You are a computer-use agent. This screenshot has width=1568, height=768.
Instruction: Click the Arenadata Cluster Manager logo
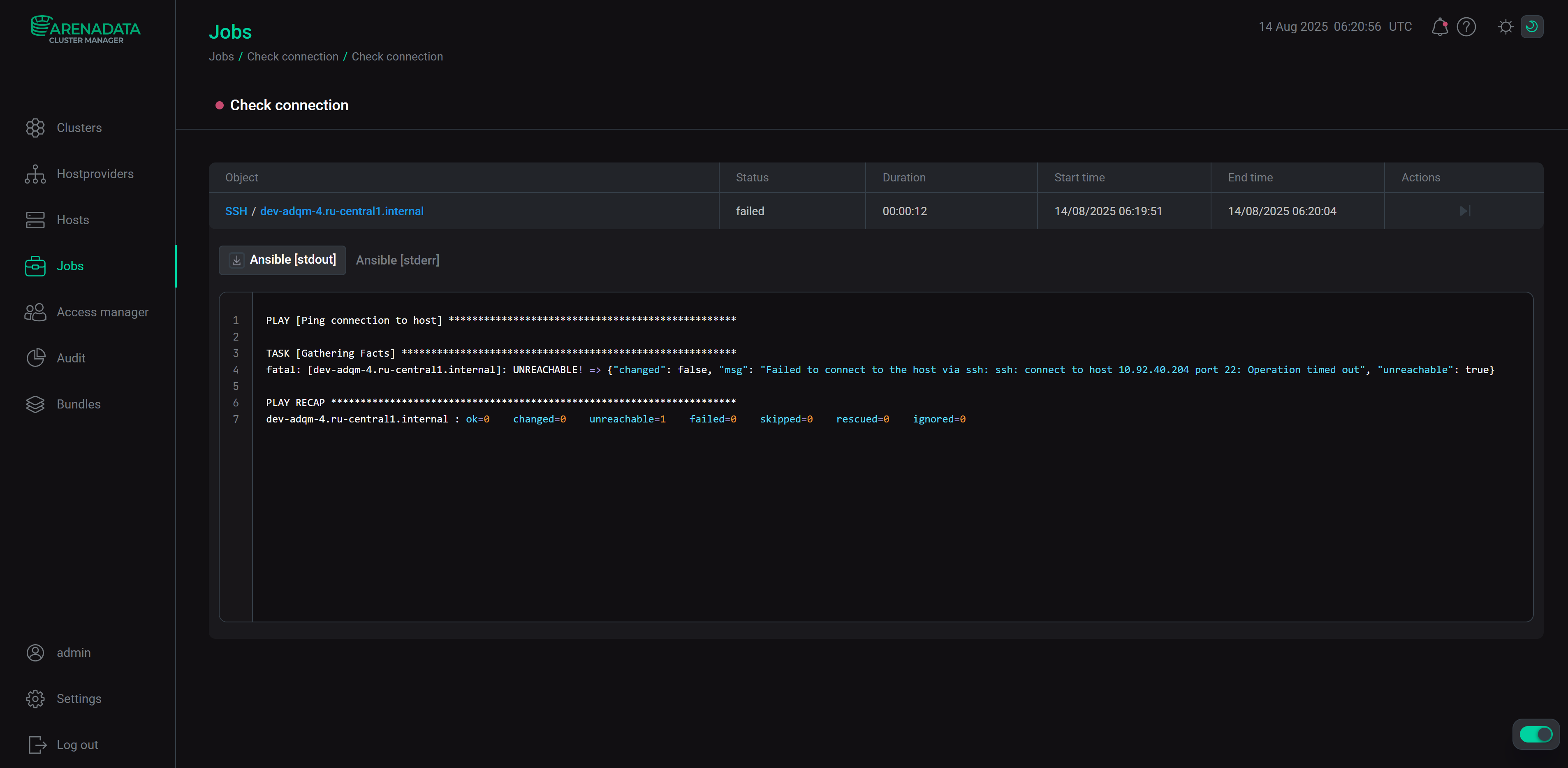coord(86,29)
